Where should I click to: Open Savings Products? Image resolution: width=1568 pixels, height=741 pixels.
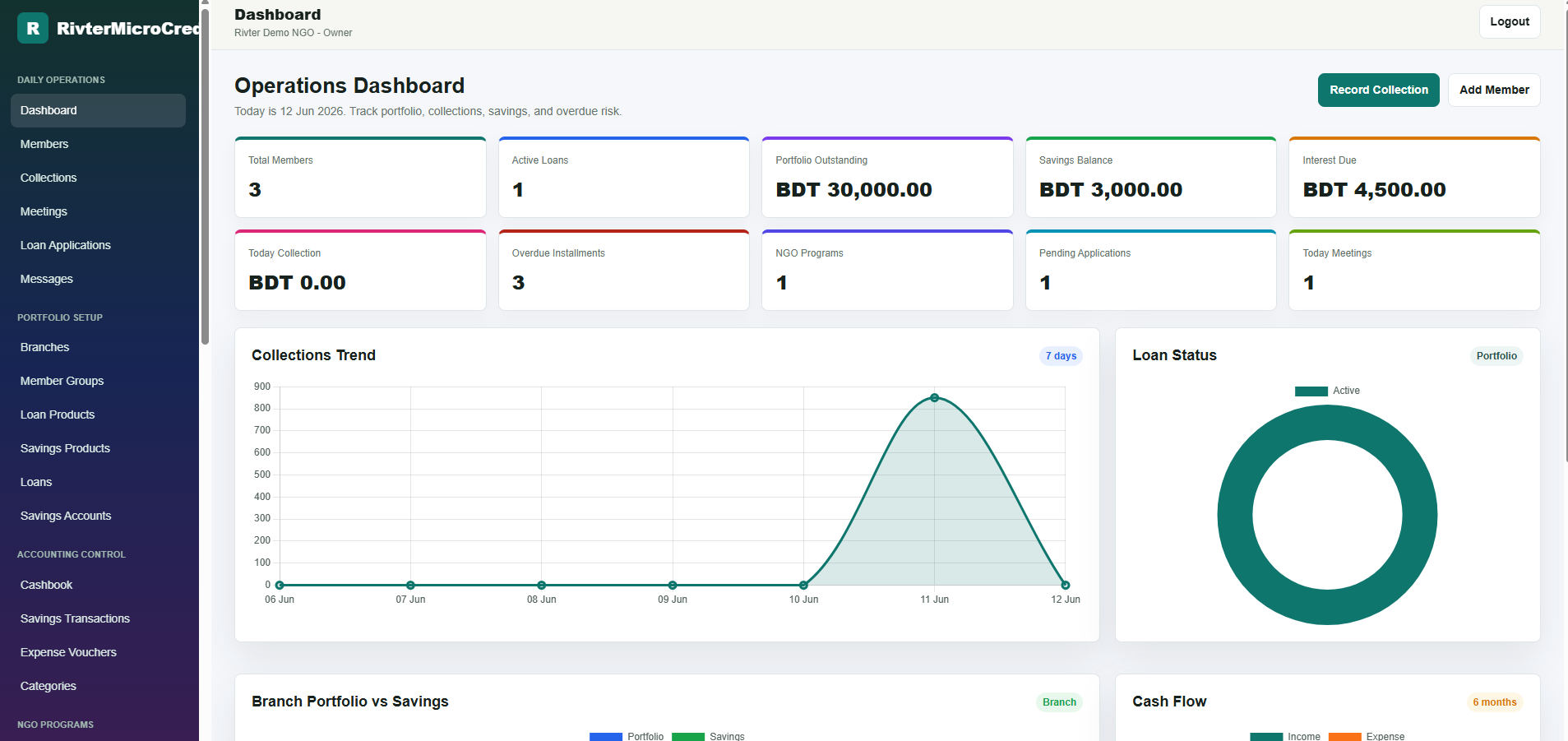coord(98,448)
